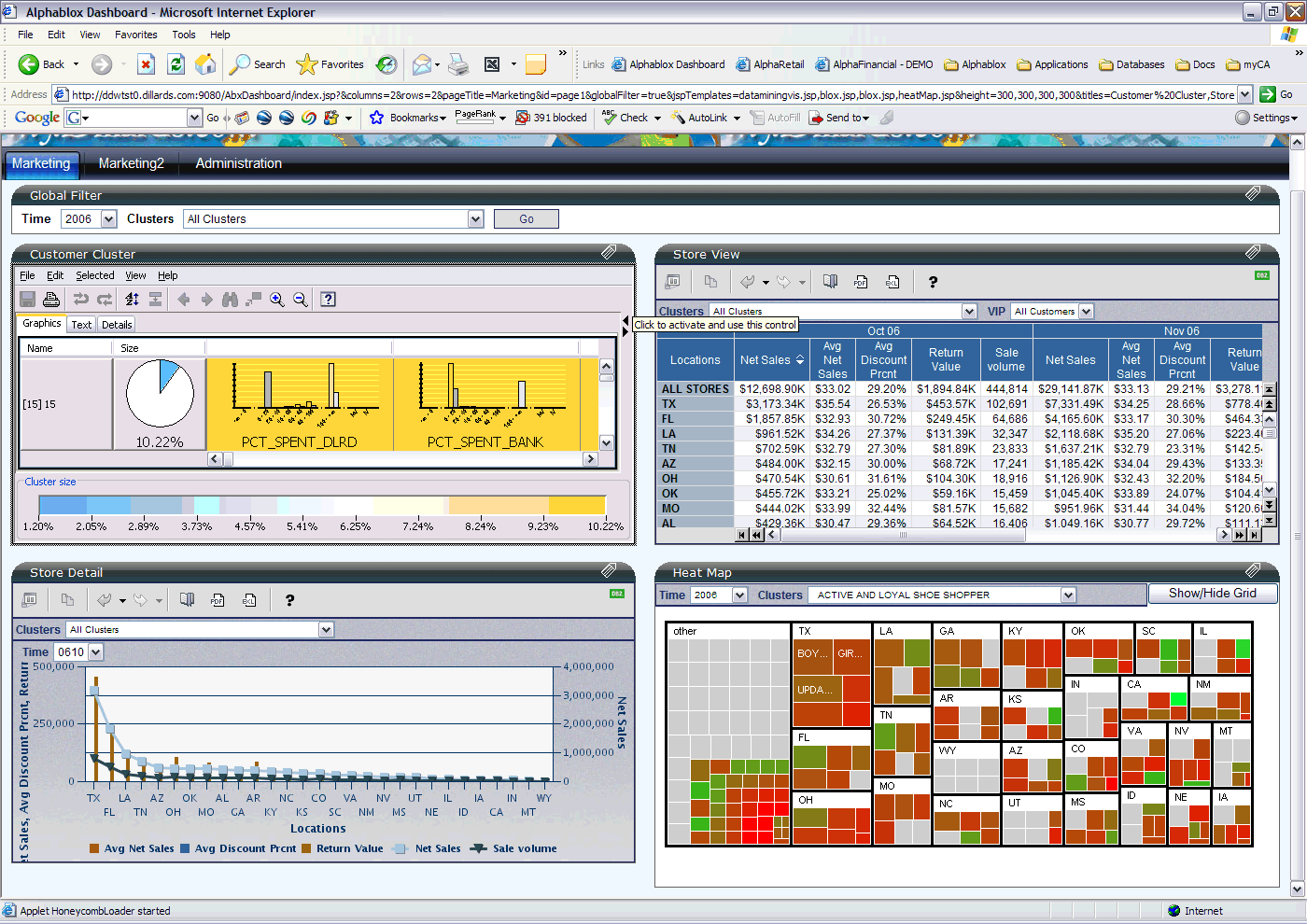Open Customer Cluster help question icon
This screenshot has height=924, width=1307.
coord(328,299)
